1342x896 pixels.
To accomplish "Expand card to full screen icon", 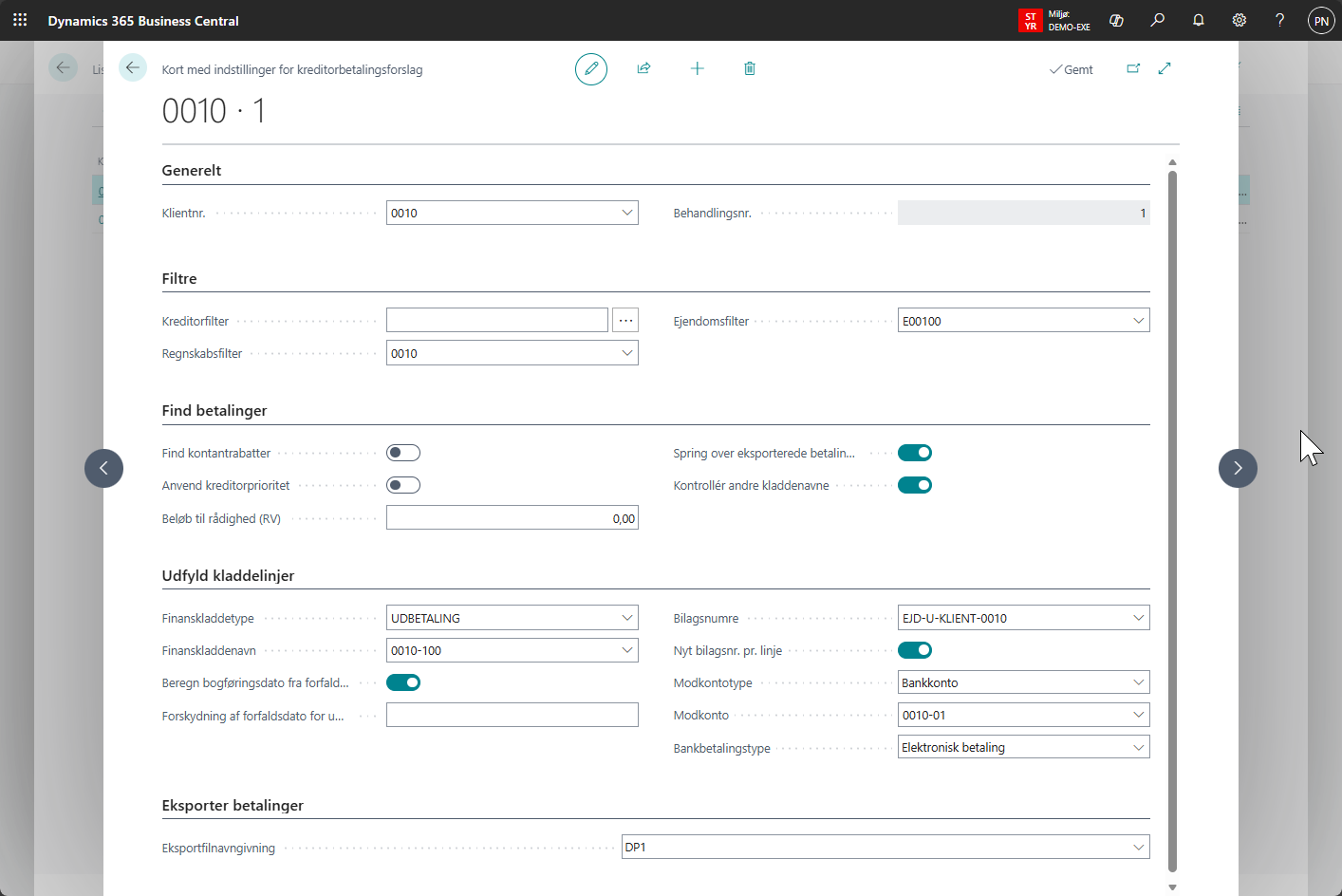I will [1165, 68].
